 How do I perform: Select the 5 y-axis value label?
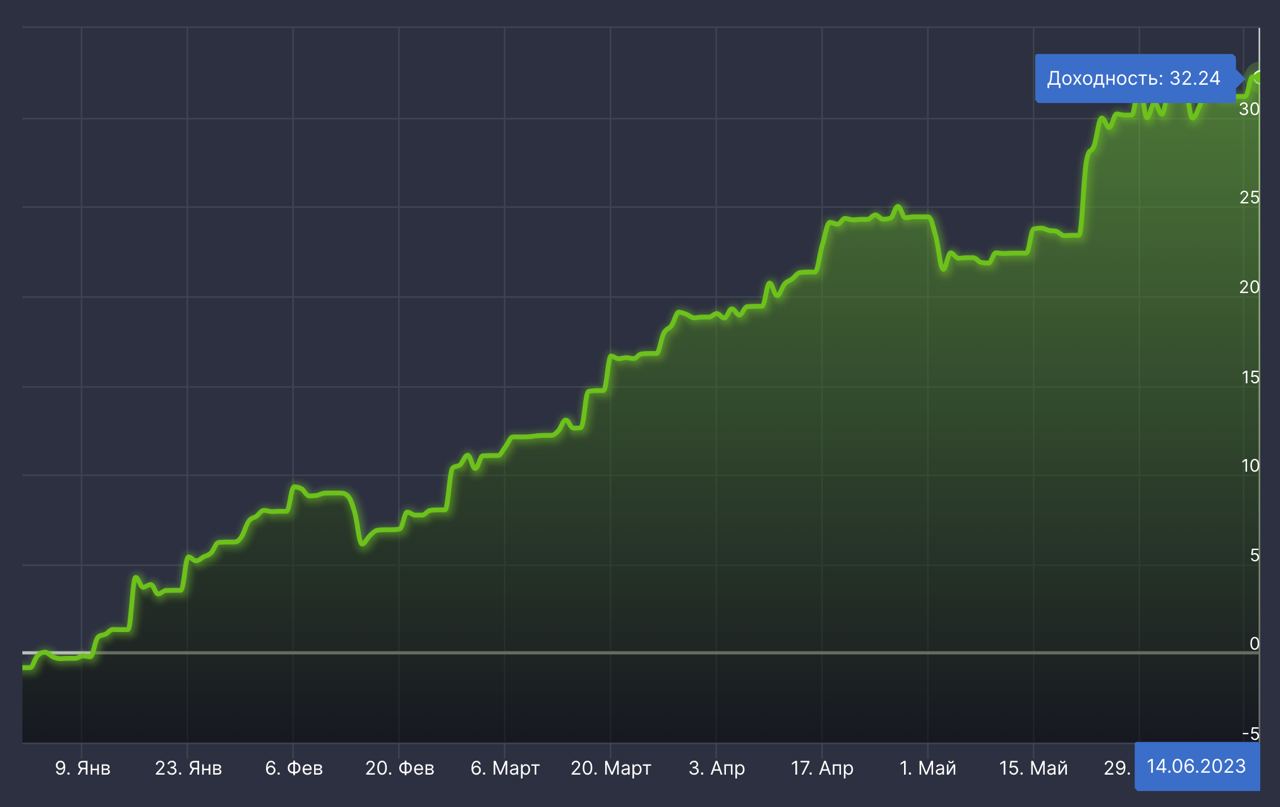pos(1254,556)
